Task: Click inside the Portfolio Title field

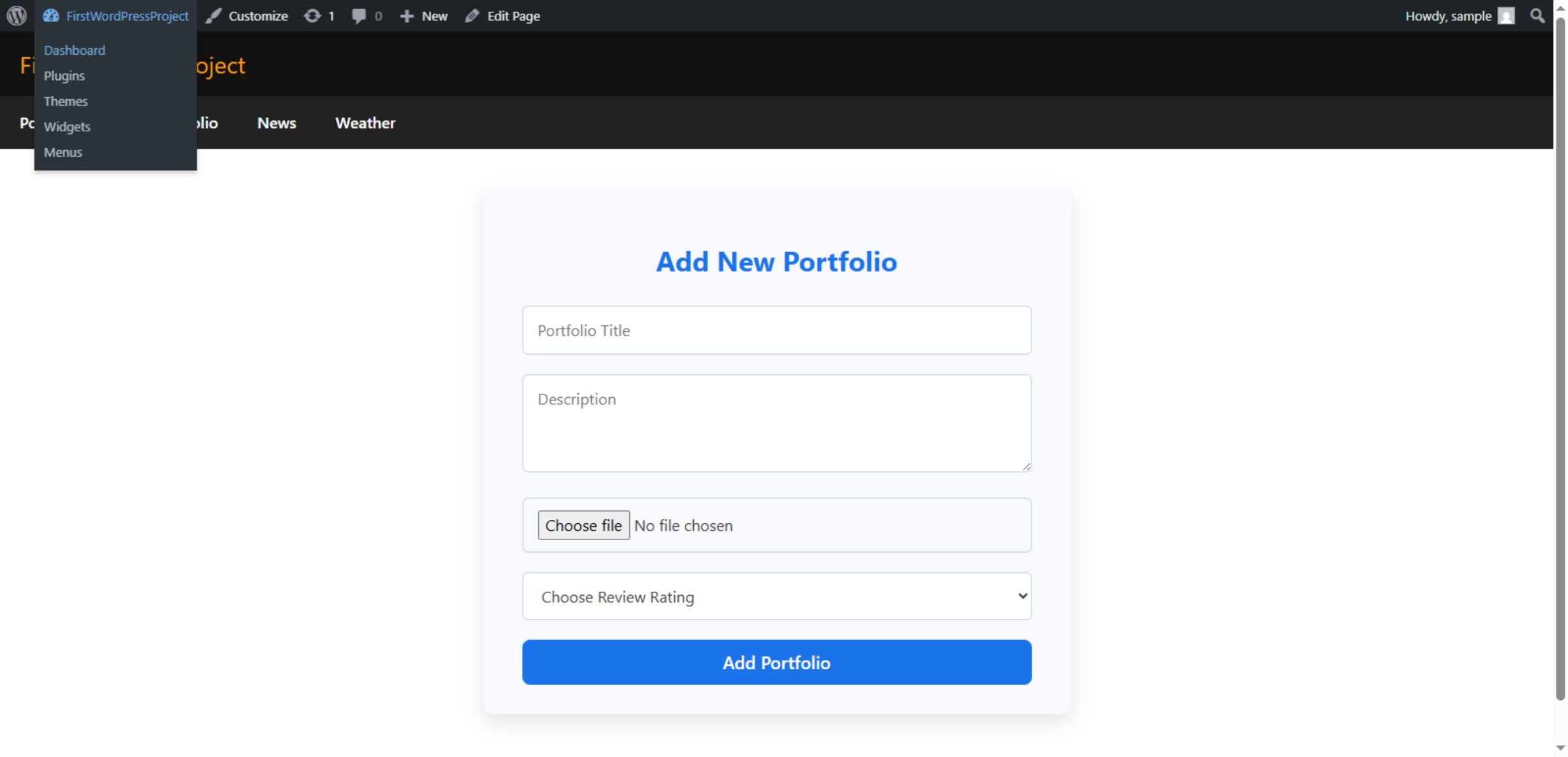Action: click(x=776, y=330)
